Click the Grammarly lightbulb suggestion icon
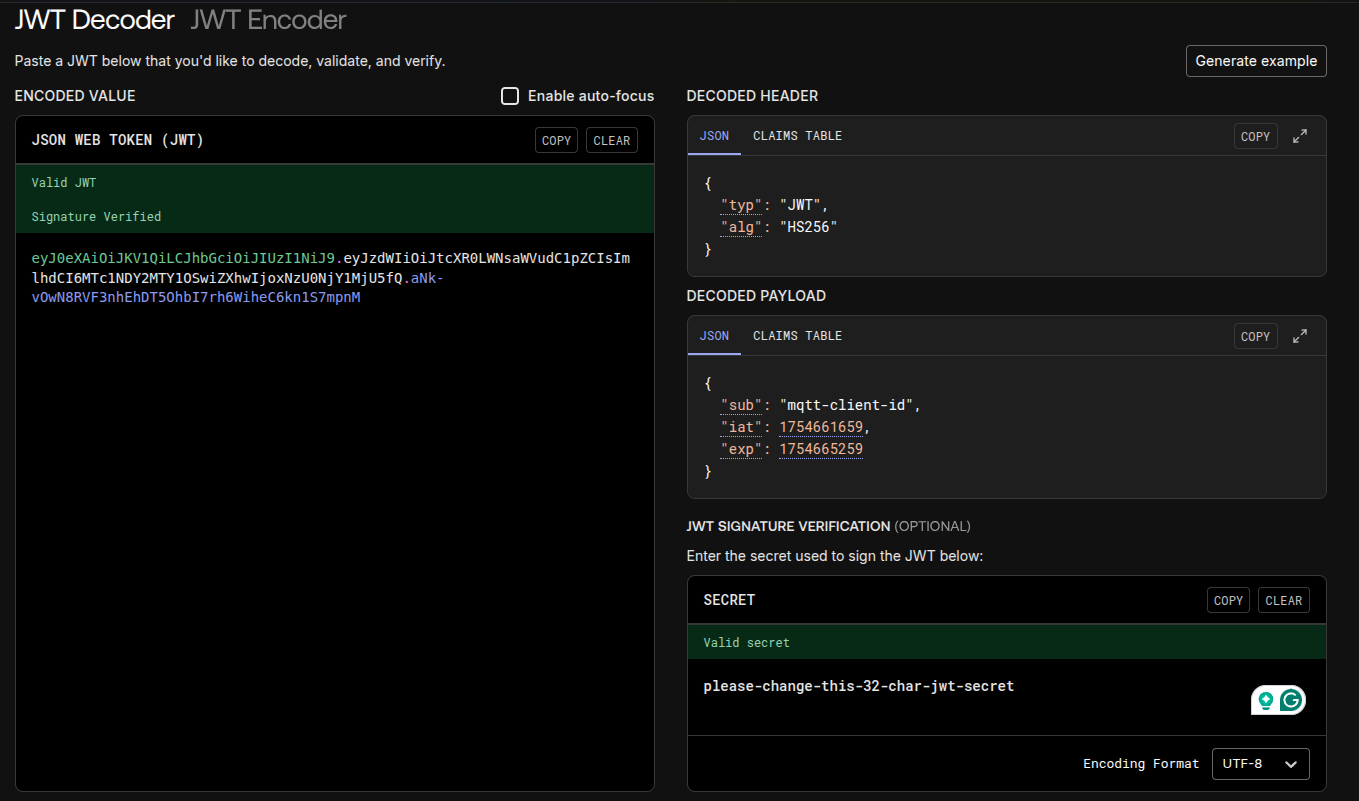Viewport: 1359px width, 801px height. click(1266, 701)
